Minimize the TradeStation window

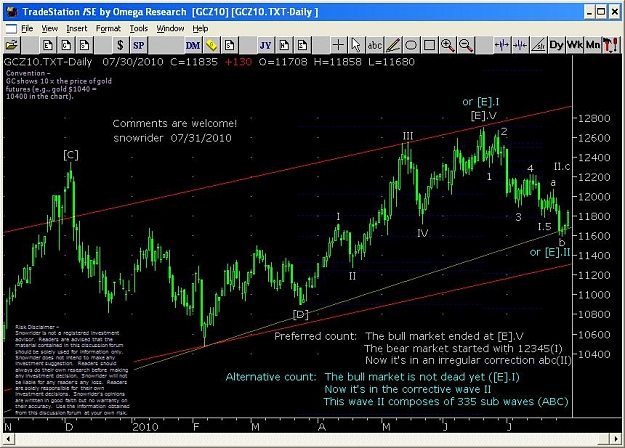590,12
